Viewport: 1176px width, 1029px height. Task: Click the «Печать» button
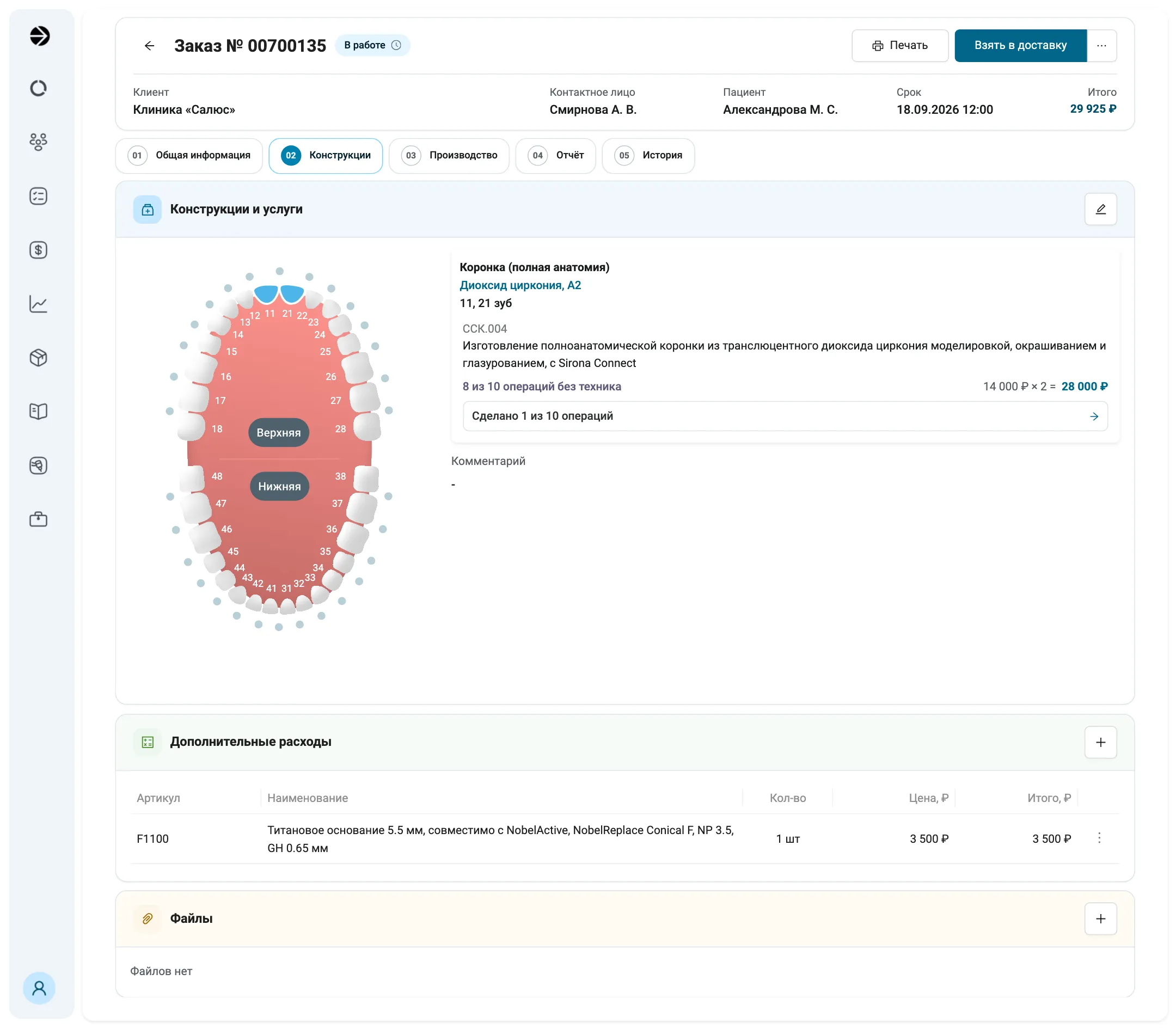(899, 45)
